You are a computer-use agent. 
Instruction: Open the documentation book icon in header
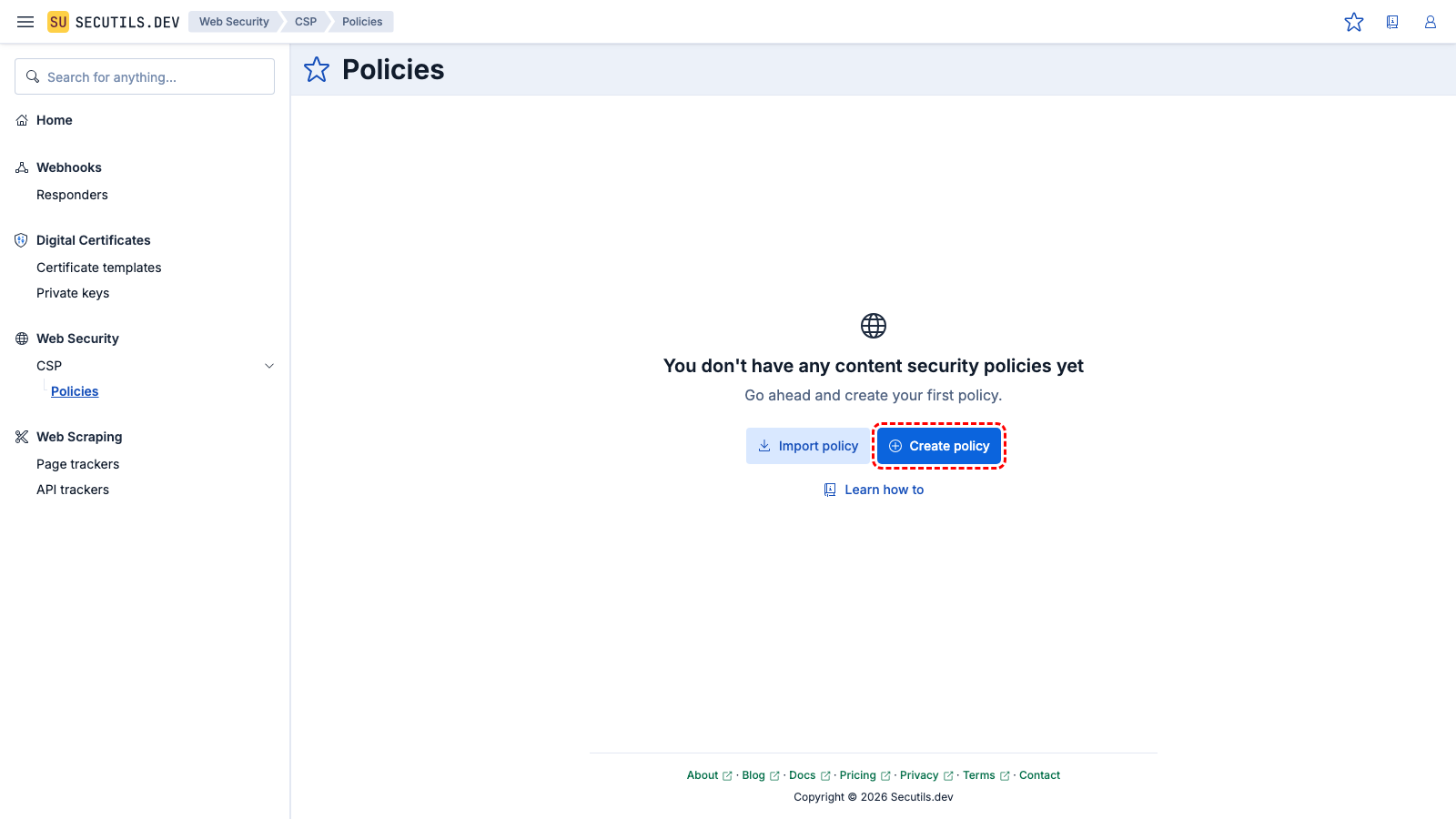[1392, 22]
